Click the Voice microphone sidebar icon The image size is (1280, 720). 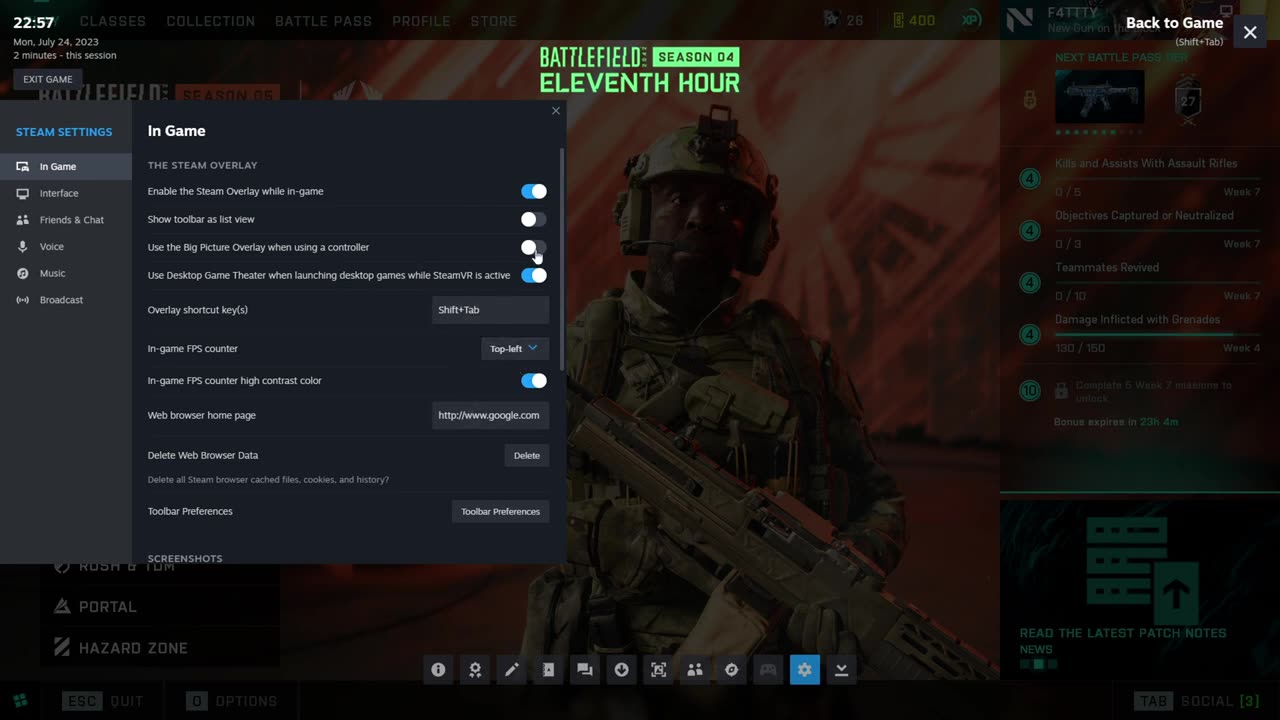click(x=22, y=247)
